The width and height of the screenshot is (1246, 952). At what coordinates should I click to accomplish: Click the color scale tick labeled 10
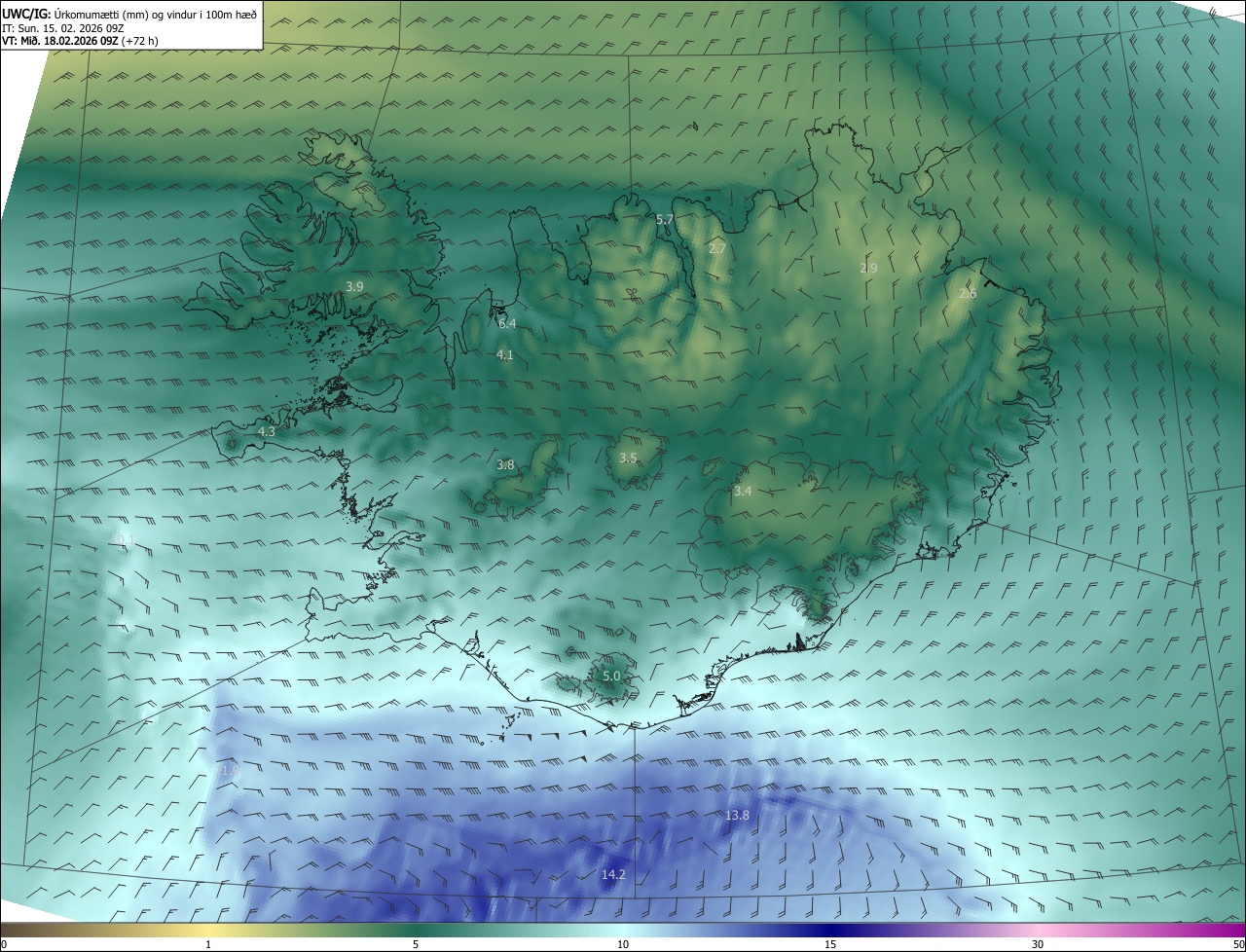[623, 944]
